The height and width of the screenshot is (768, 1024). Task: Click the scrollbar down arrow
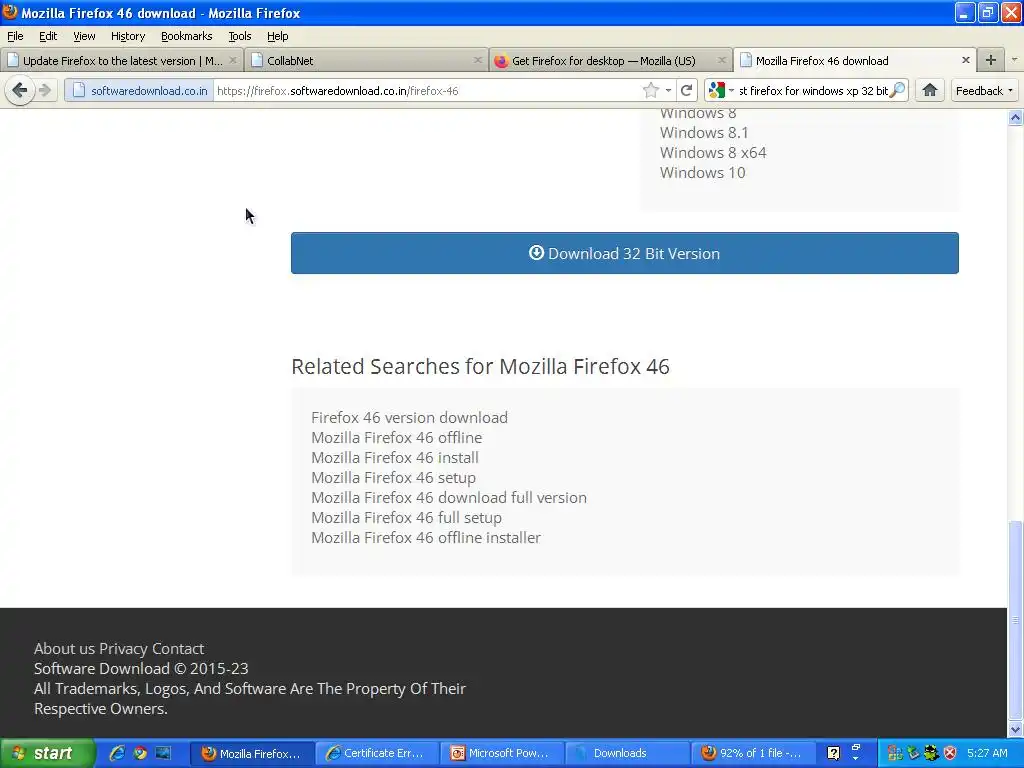click(1015, 729)
